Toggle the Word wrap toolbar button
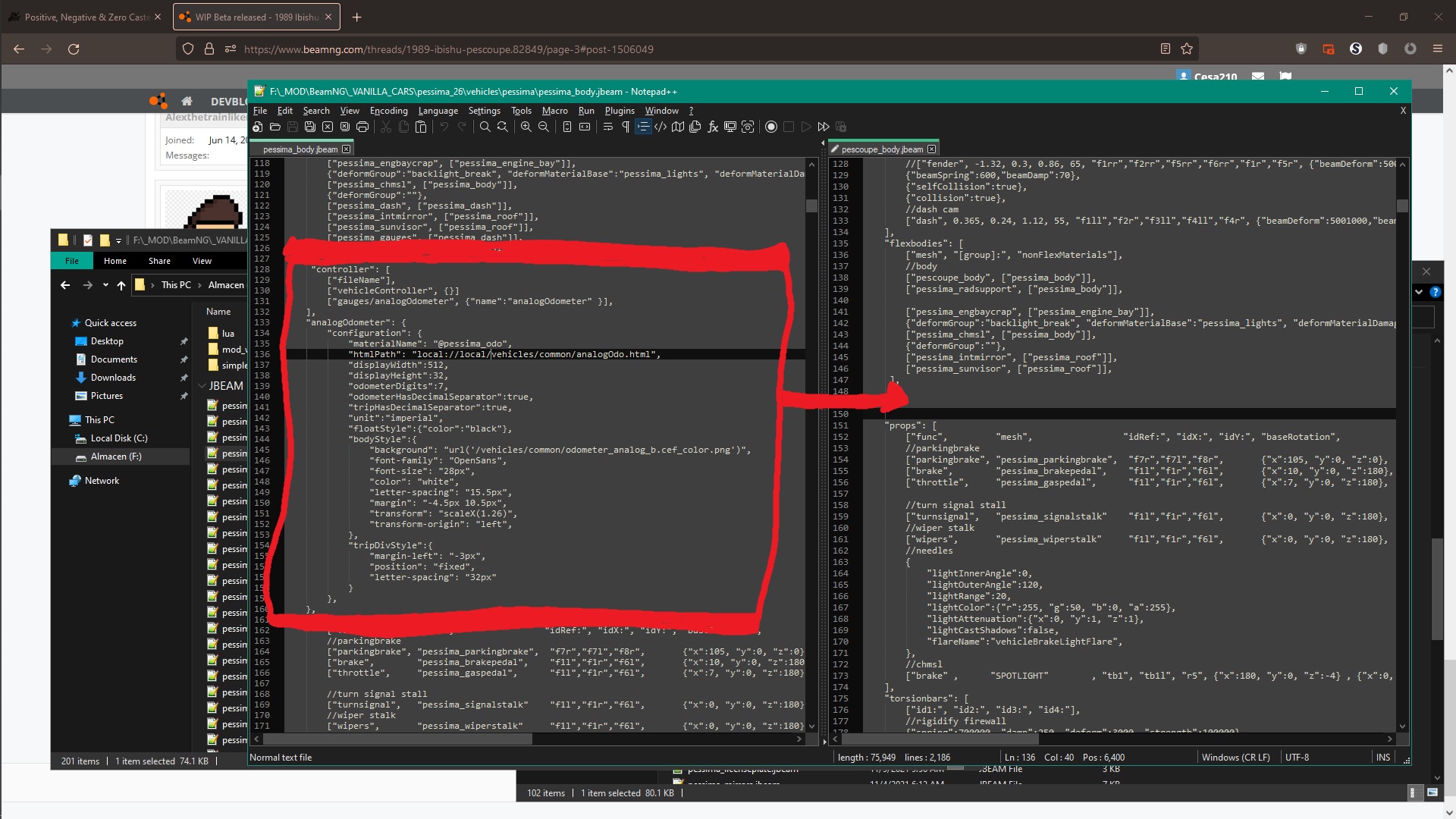This screenshot has width=1456, height=819. (607, 127)
